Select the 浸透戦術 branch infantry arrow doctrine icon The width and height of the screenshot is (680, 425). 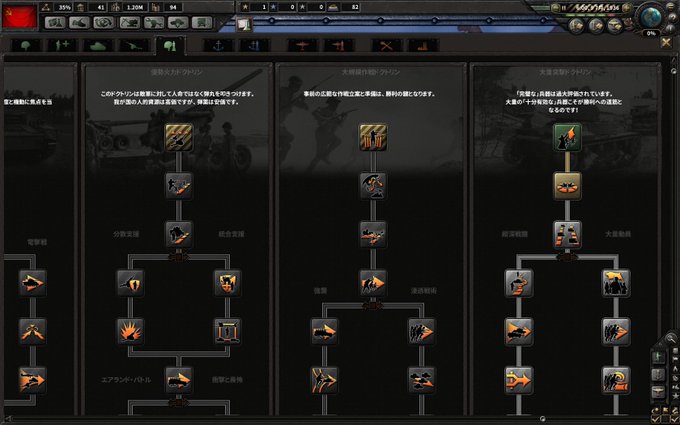coord(422,332)
